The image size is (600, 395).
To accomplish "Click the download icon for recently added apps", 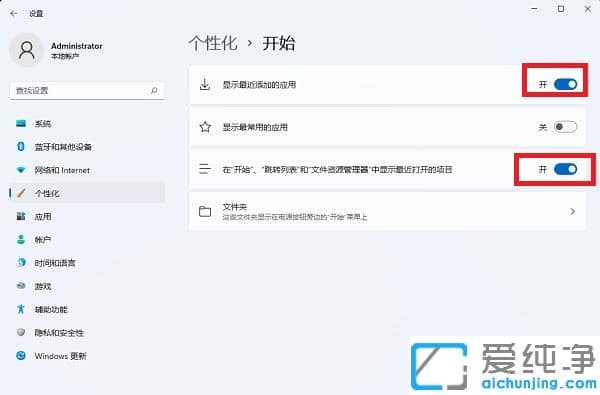I will click(x=205, y=85).
